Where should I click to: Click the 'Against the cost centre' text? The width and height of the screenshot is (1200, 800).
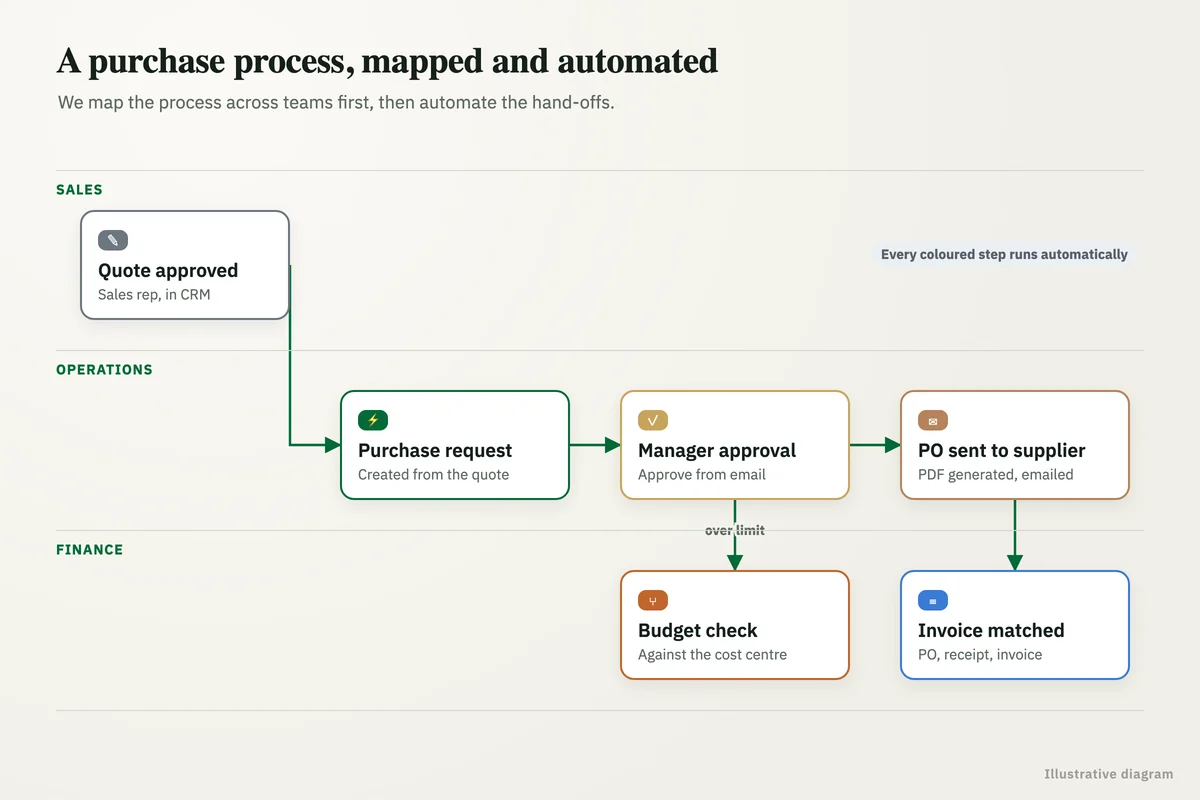712,654
